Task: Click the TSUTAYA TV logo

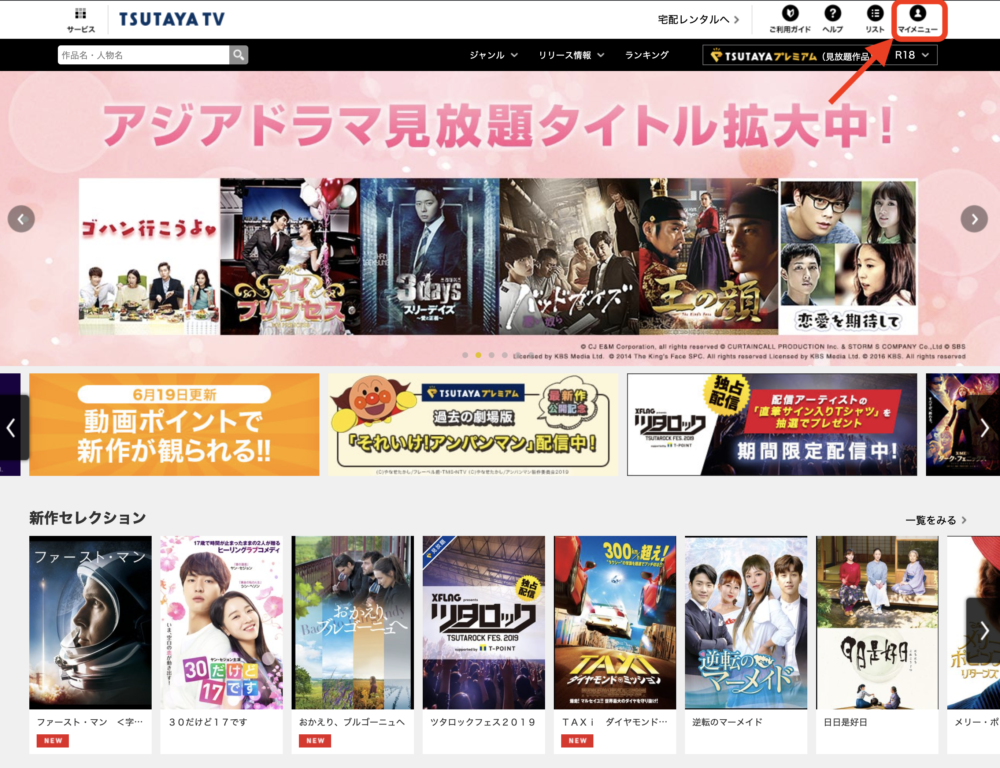Action: 170,19
